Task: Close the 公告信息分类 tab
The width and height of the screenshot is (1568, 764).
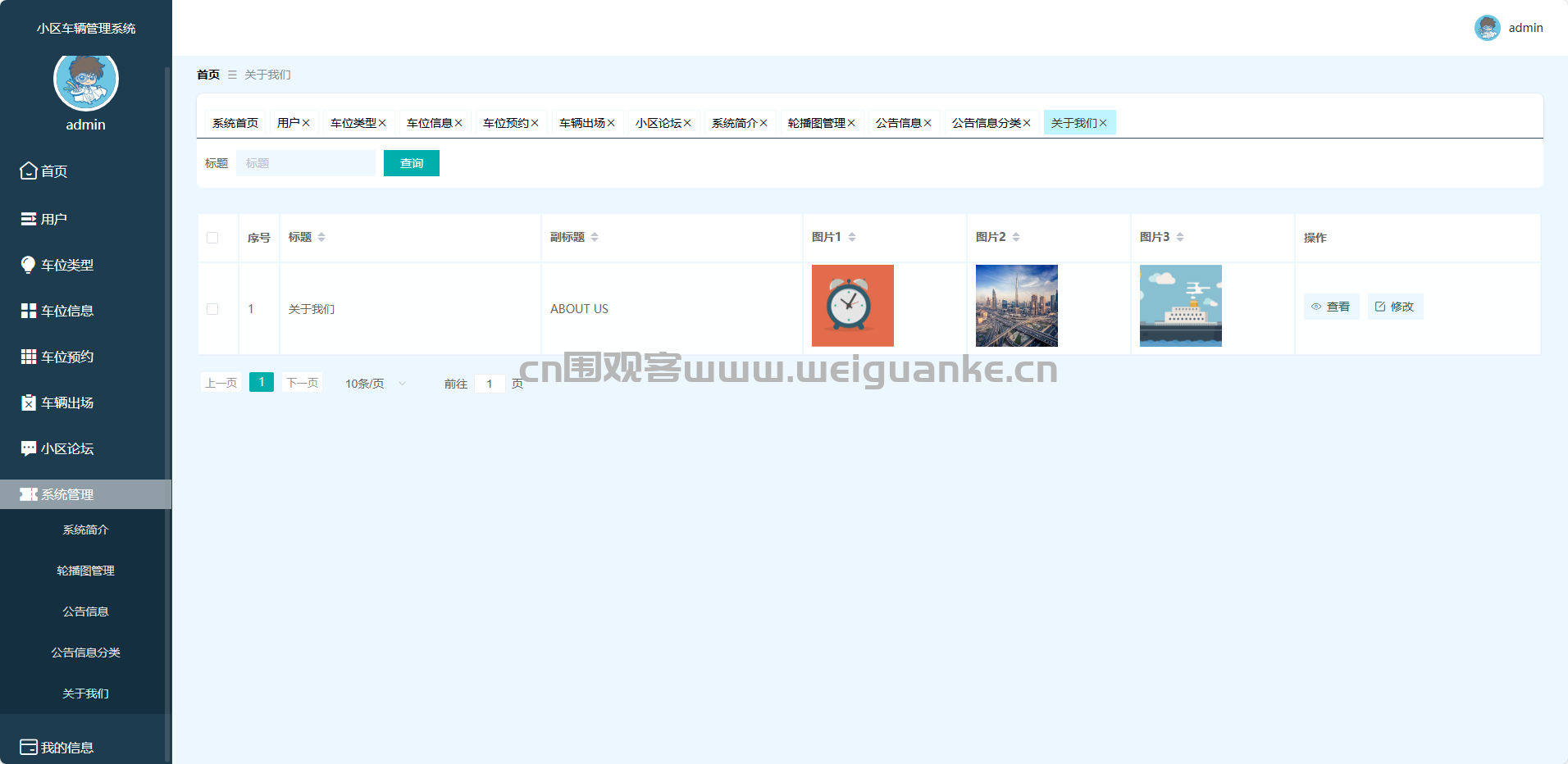Action: coord(1027,123)
